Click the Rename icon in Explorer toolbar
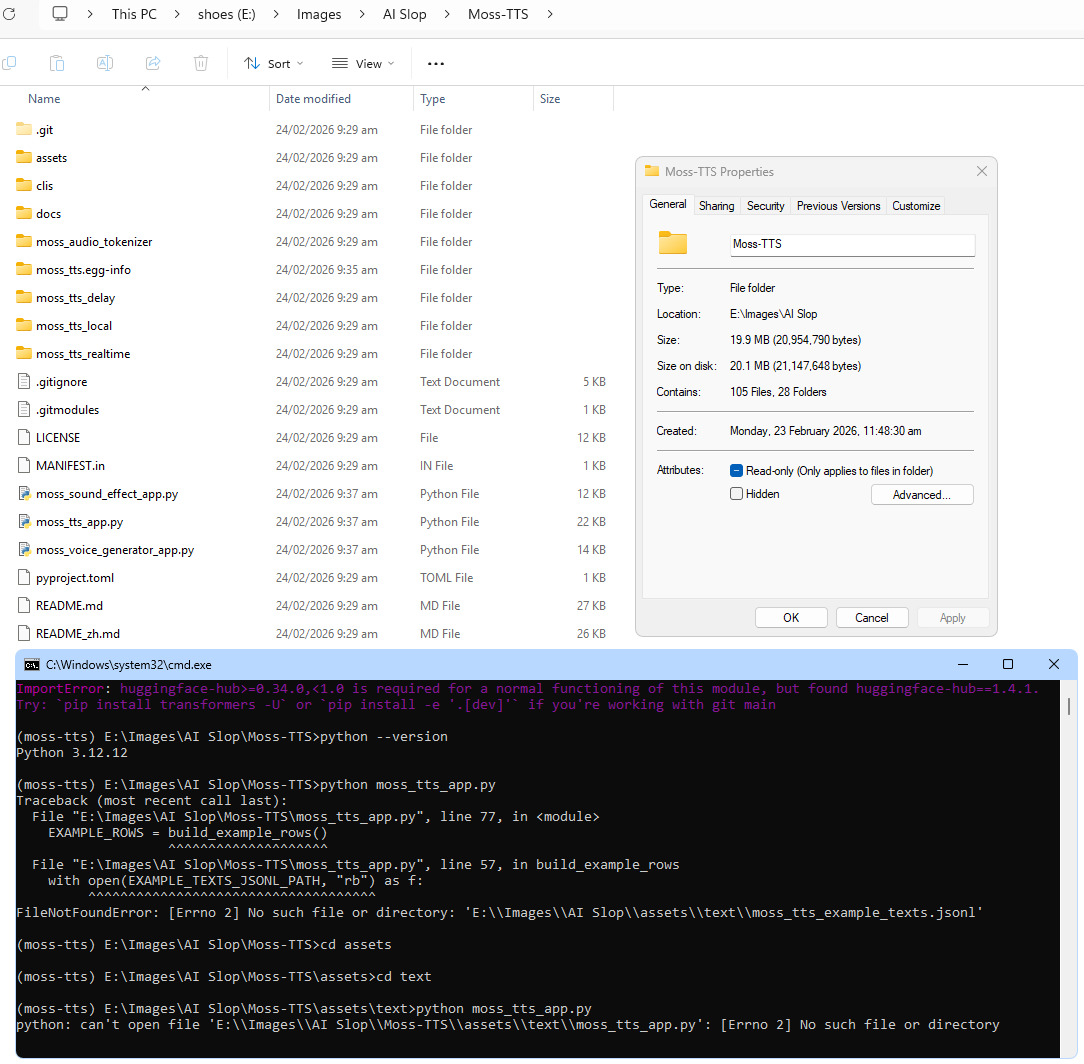1084x1064 pixels. [105, 64]
